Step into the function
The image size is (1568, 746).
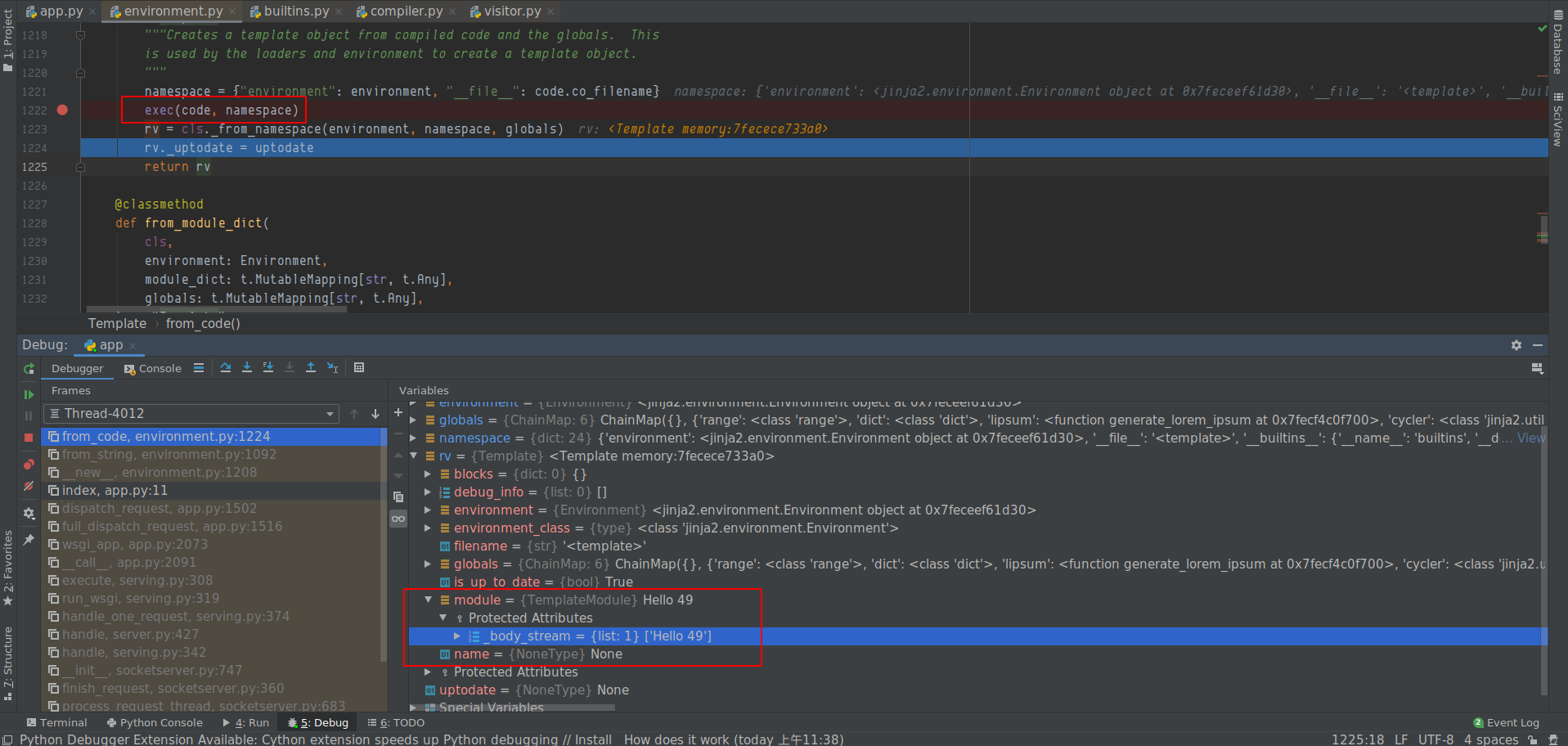[x=247, y=368]
